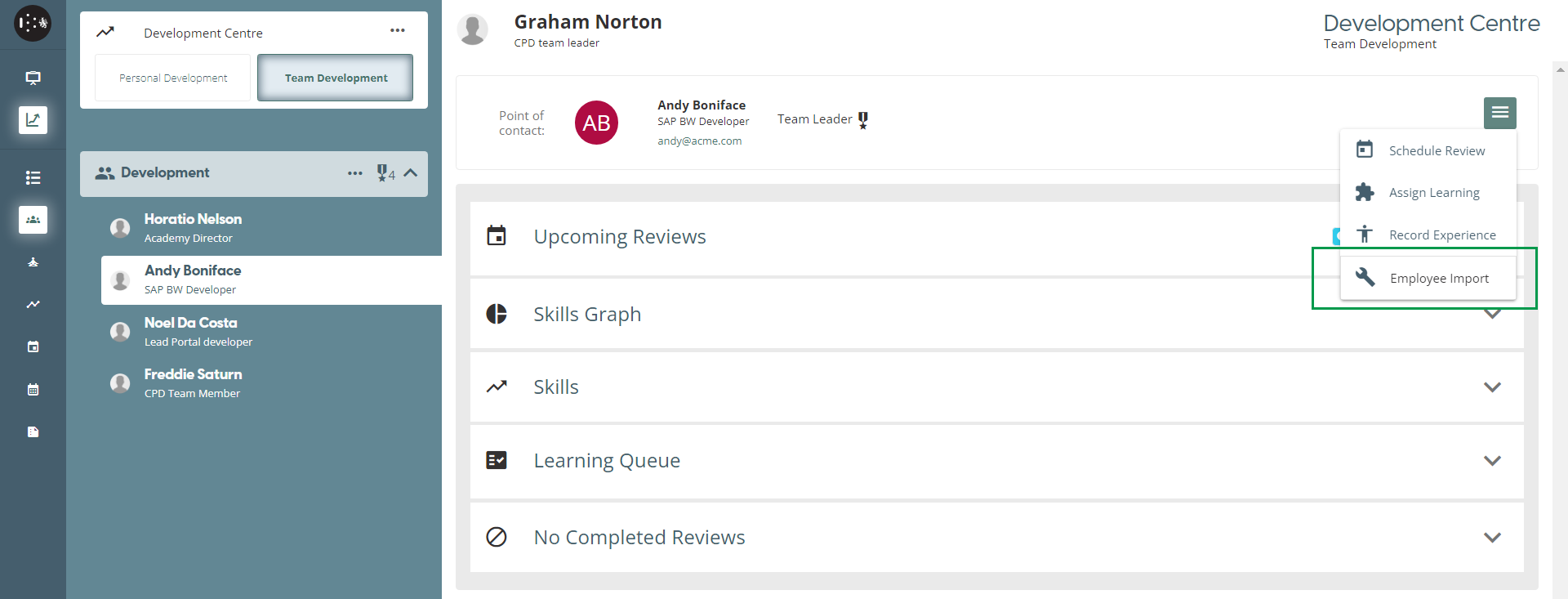Viewport: 1568px width, 599px height.
Task: Collapse the Development team group
Action: [411, 172]
